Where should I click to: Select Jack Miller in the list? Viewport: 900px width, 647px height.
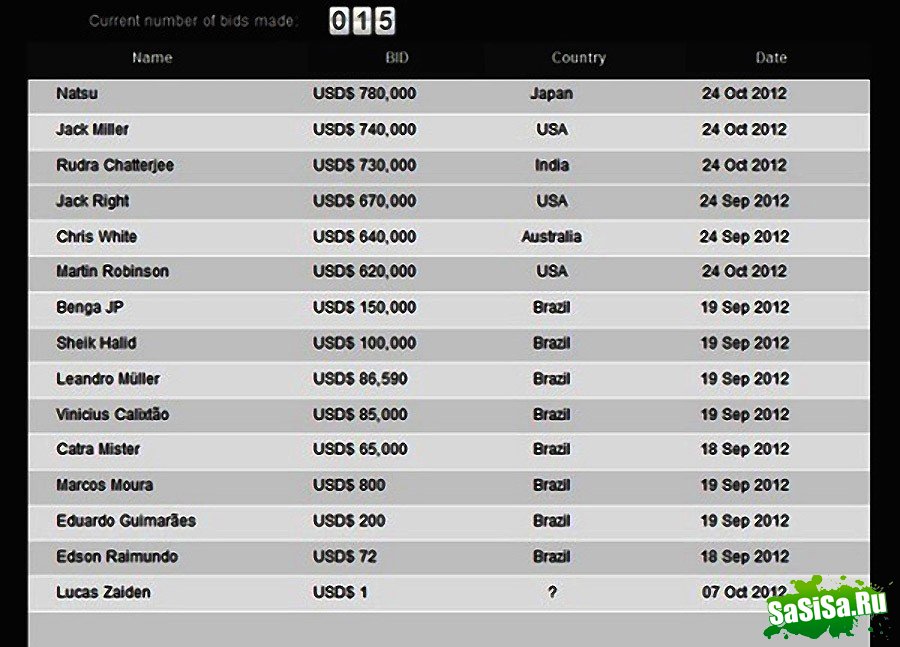[92, 129]
